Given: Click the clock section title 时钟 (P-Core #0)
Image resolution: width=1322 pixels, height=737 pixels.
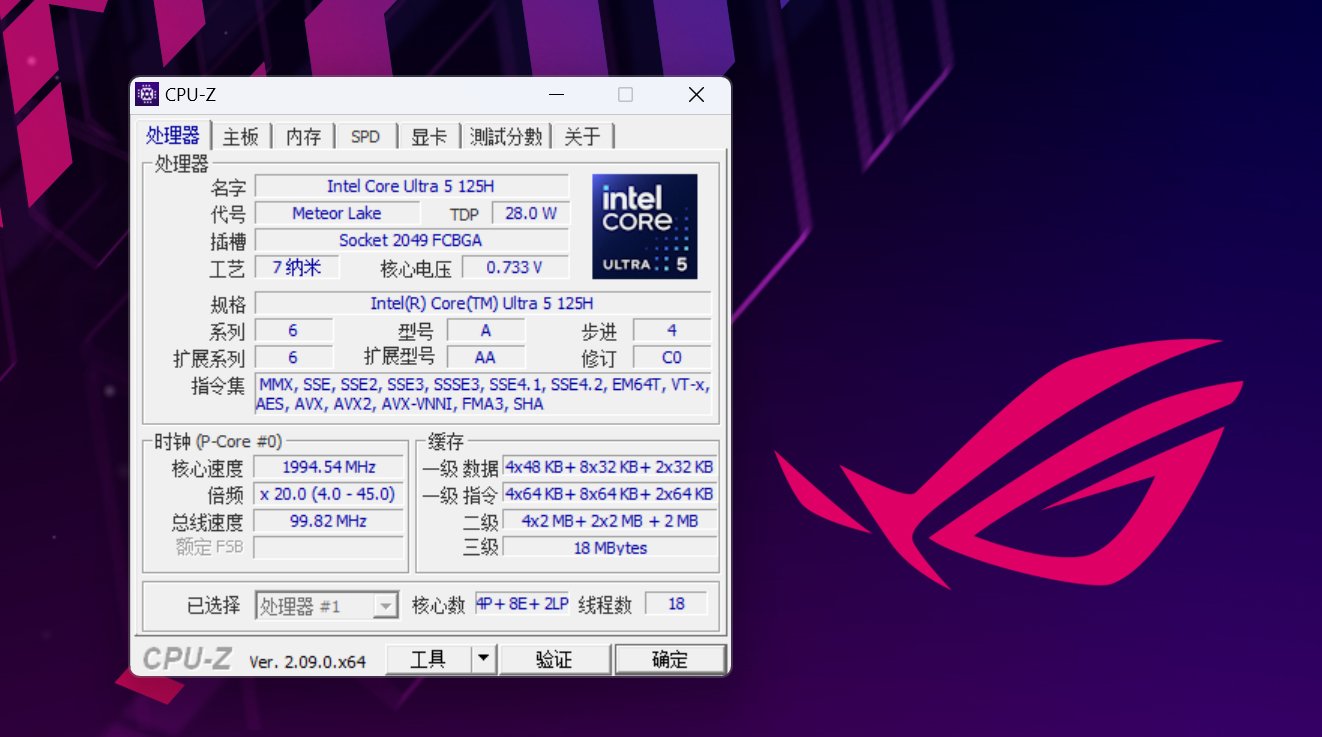Looking at the screenshot, I should click(x=218, y=441).
